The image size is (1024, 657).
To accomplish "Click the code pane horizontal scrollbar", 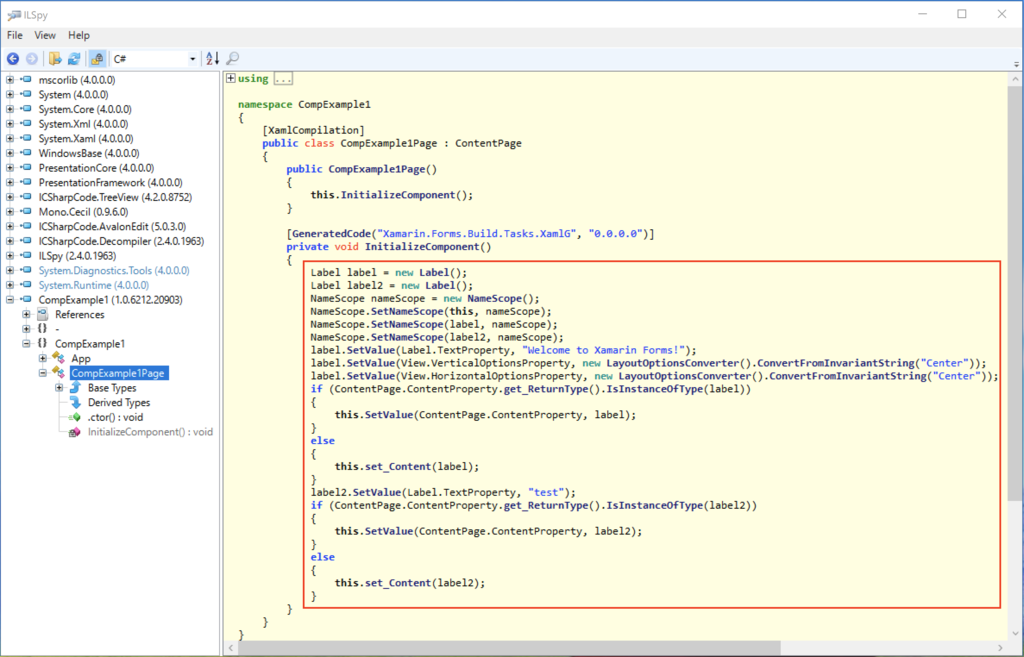I will pos(509,648).
